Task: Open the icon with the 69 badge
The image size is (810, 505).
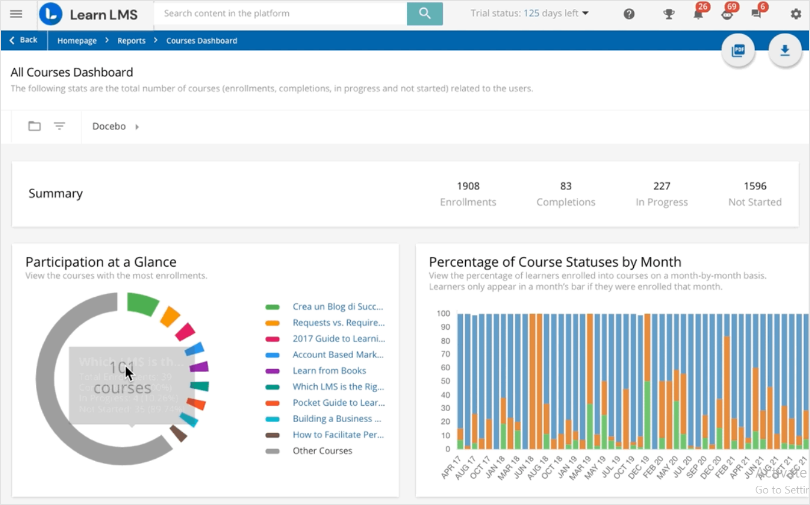Action: coord(727,14)
